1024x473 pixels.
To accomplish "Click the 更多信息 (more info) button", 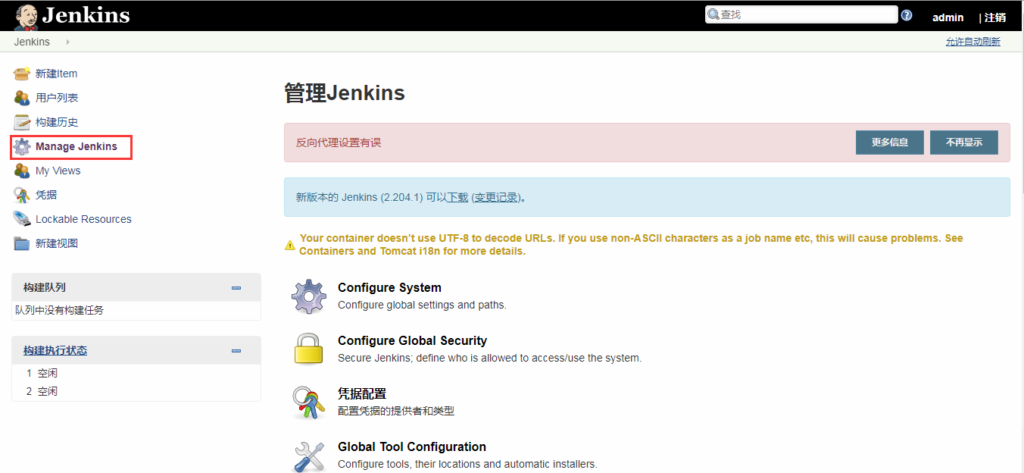I will (x=889, y=143).
